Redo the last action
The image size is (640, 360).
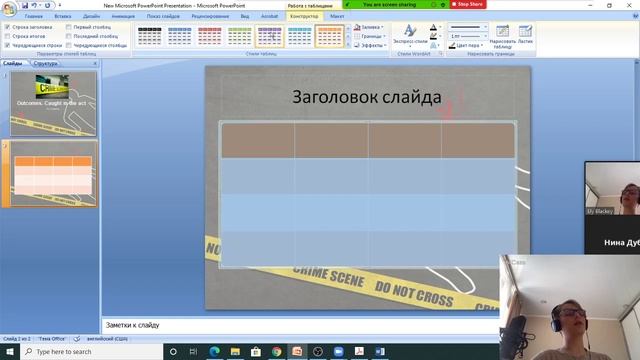[47, 5]
